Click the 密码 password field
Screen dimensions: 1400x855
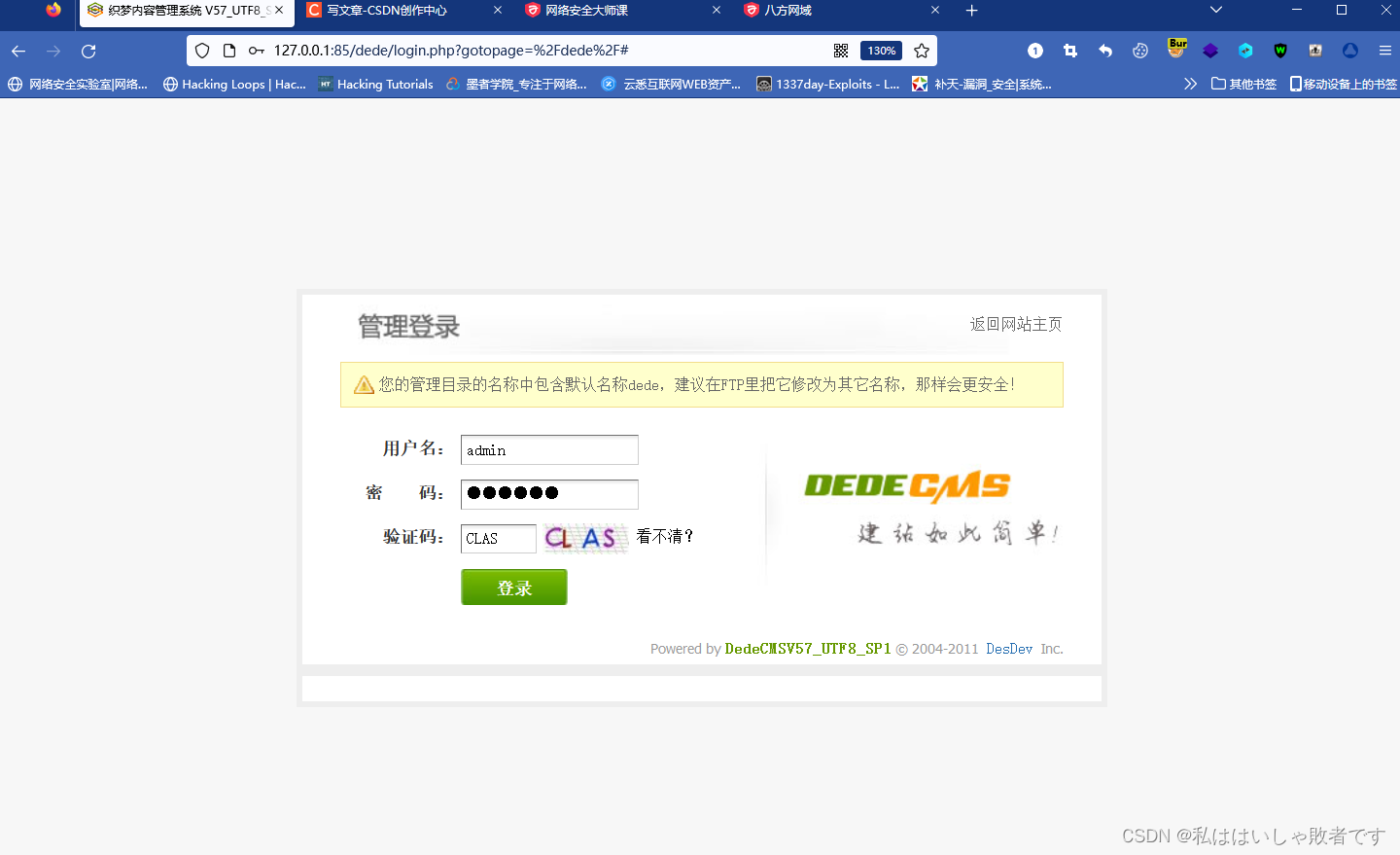pyautogui.click(x=549, y=494)
